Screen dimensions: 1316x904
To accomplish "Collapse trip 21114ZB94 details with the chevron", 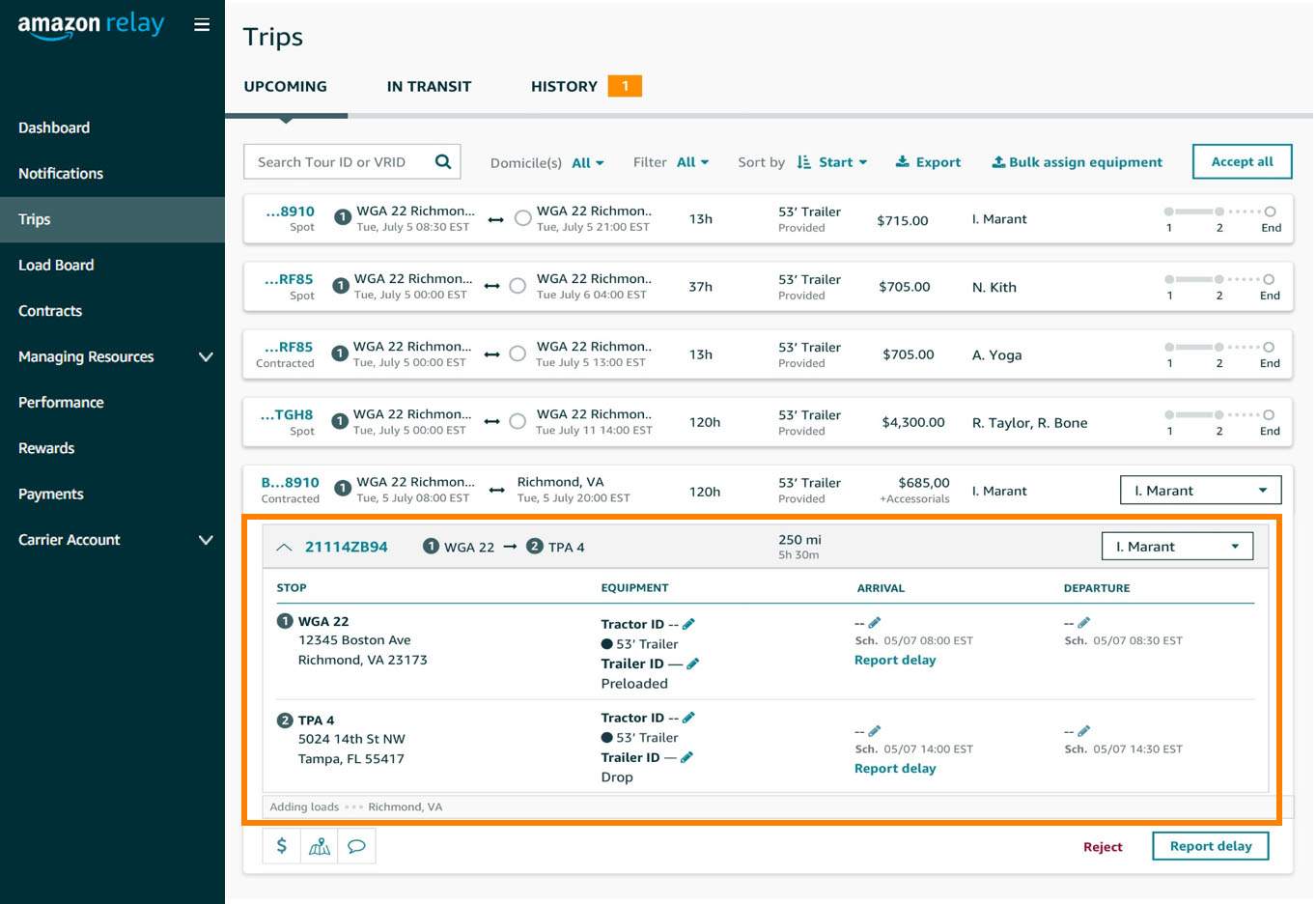I will click(284, 546).
